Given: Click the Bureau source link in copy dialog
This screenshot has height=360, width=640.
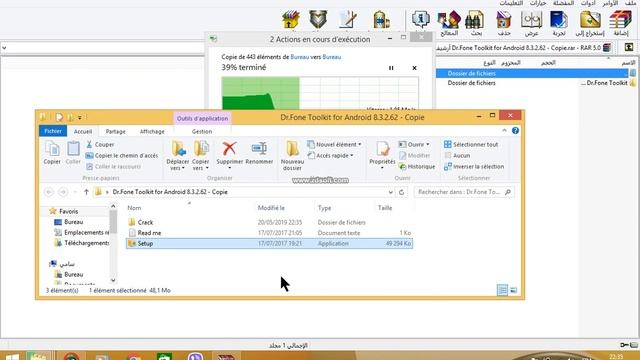Looking at the screenshot, I should coord(300,57).
